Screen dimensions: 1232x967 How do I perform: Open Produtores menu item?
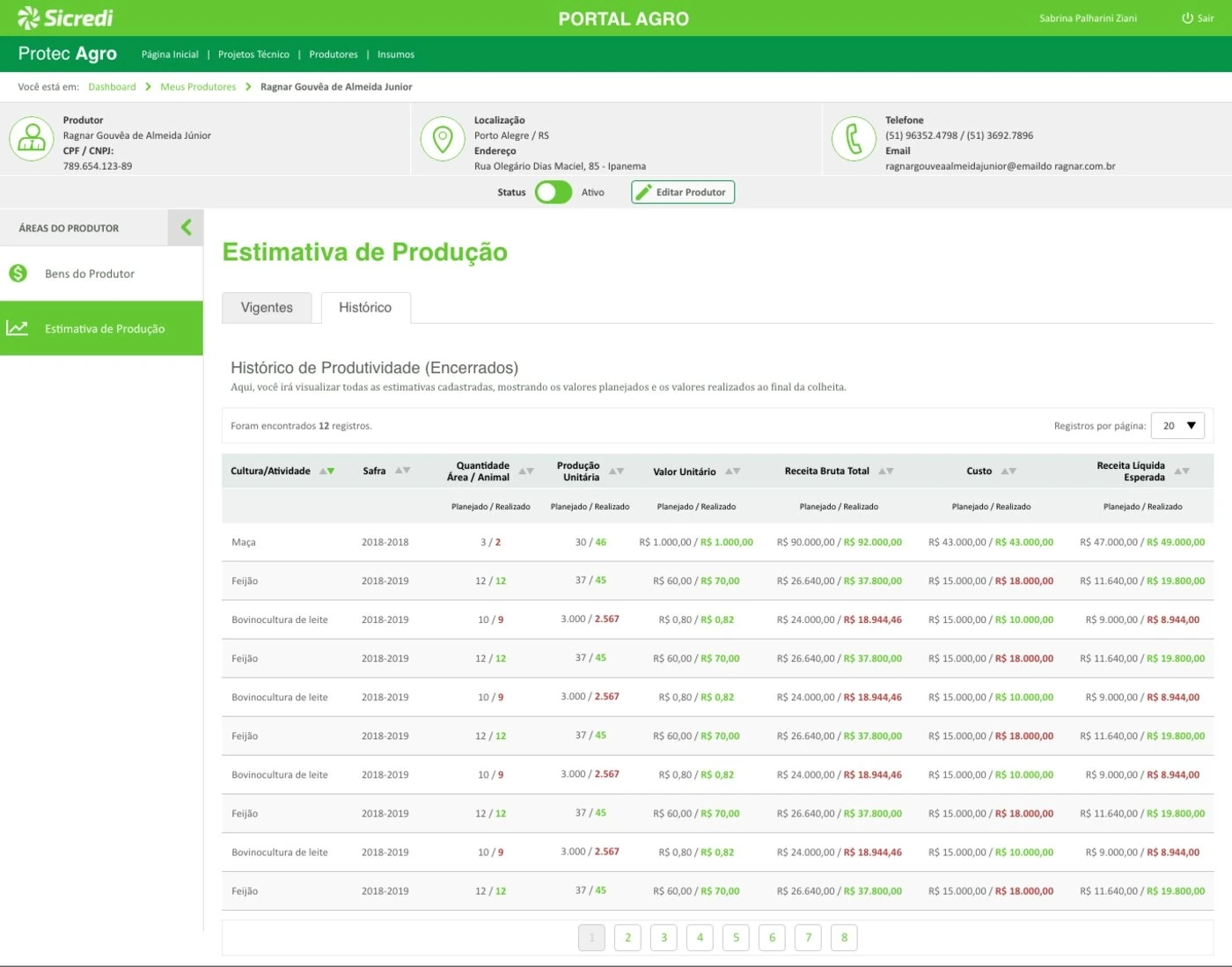click(x=334, y=55)
